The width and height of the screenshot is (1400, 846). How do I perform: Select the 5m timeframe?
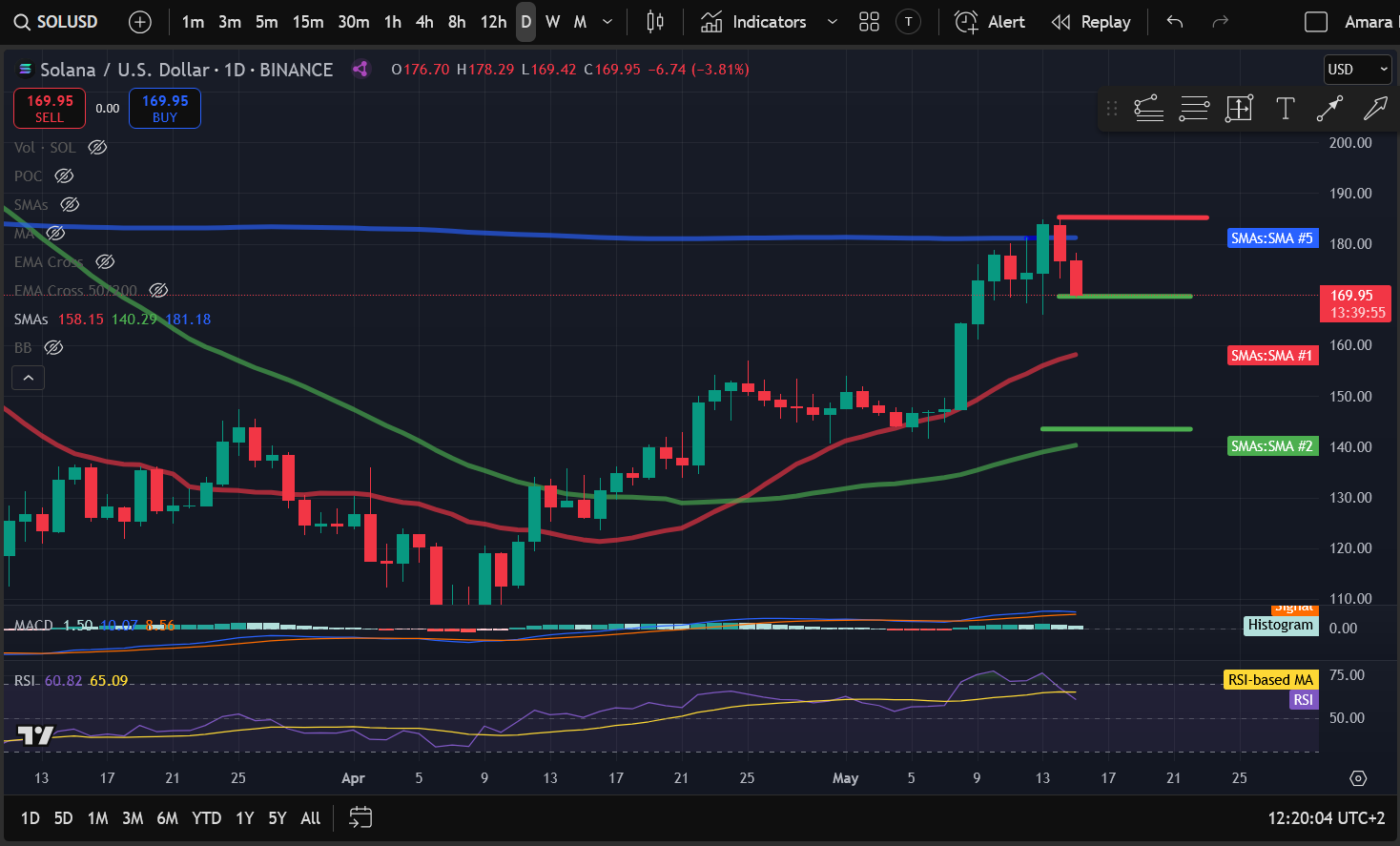pyautogui.click(x=267, y=22)
